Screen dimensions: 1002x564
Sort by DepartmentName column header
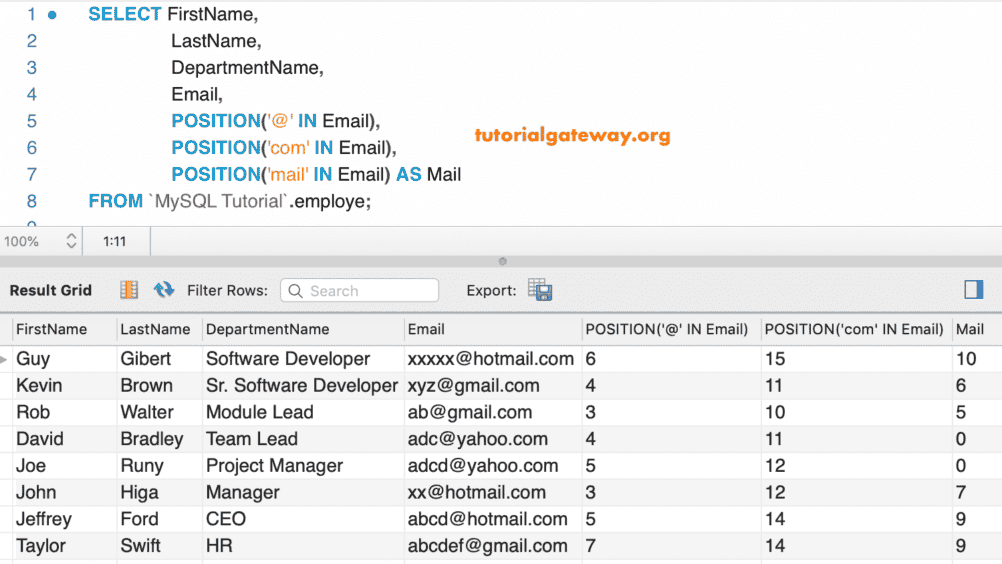click(x=267, y=329)
